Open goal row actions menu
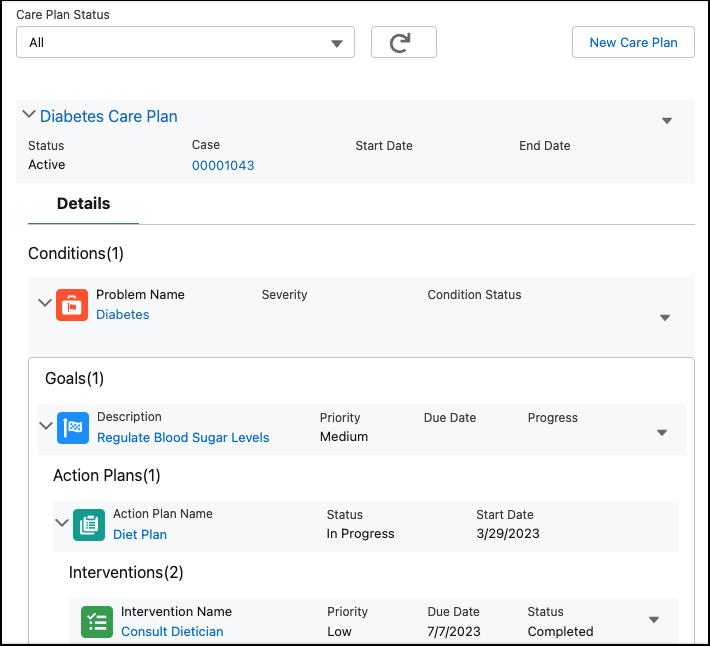The height and width of the screenshot is (646, 710). point(662,433)
